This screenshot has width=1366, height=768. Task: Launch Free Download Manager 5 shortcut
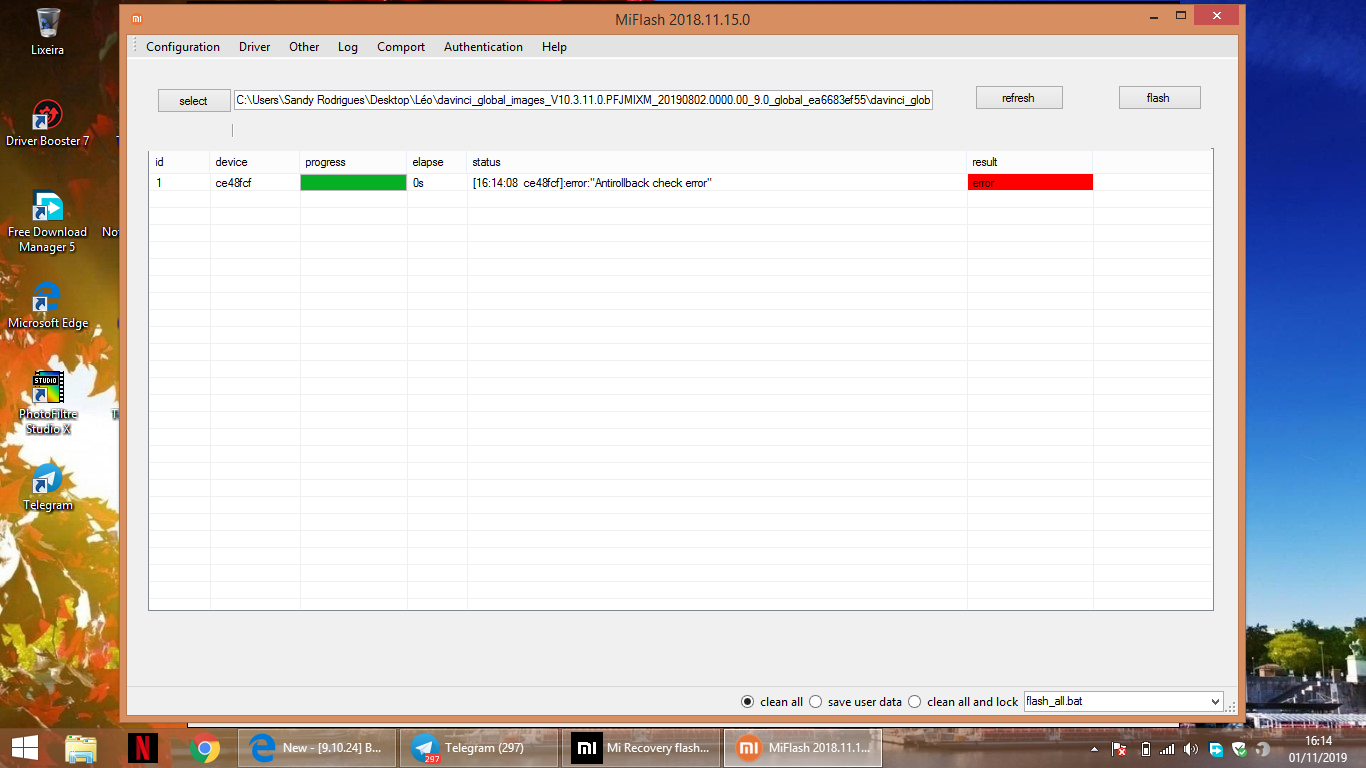tap(47, 207)
